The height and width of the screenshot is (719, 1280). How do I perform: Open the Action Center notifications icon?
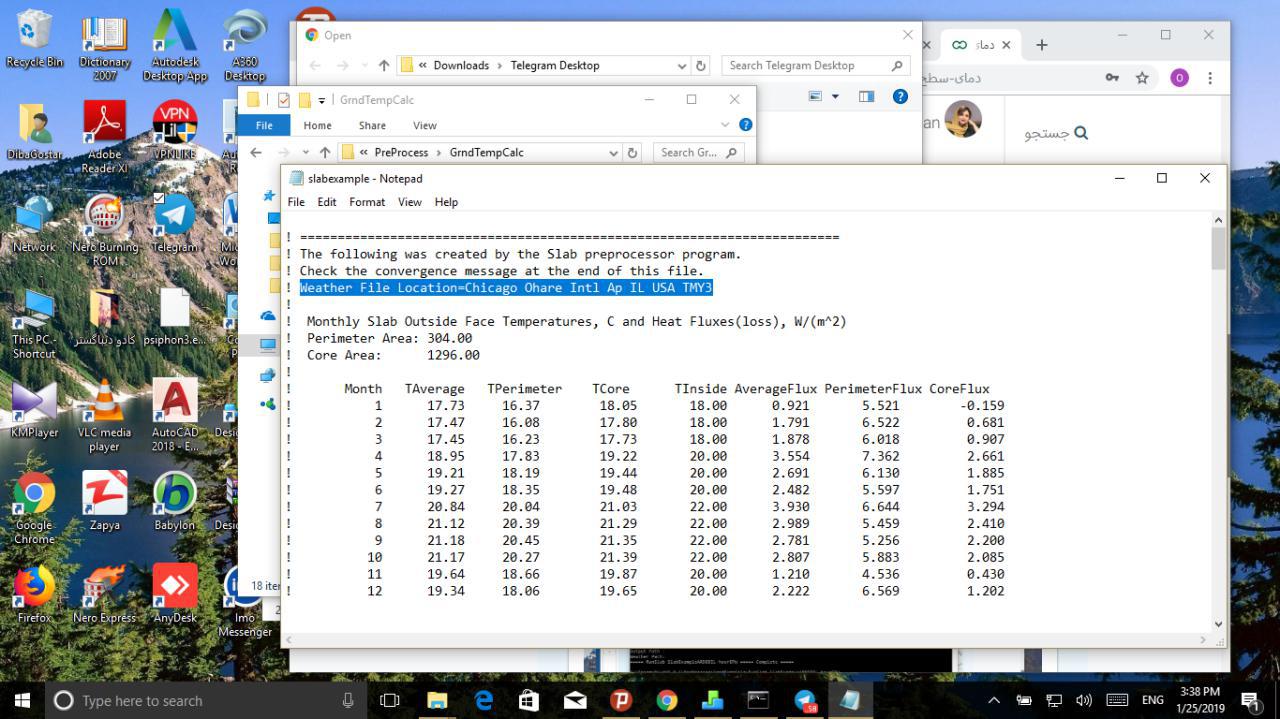pos(1250,700)
